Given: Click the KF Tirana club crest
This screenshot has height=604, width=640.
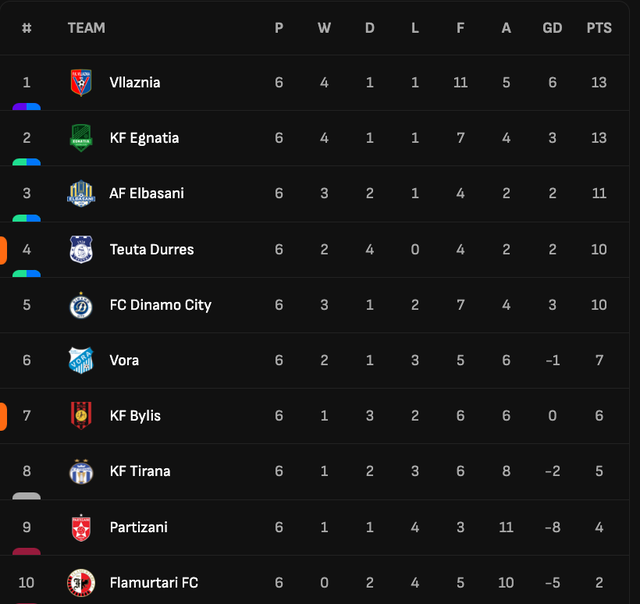Looking at the screenshot, I should 81,471.
